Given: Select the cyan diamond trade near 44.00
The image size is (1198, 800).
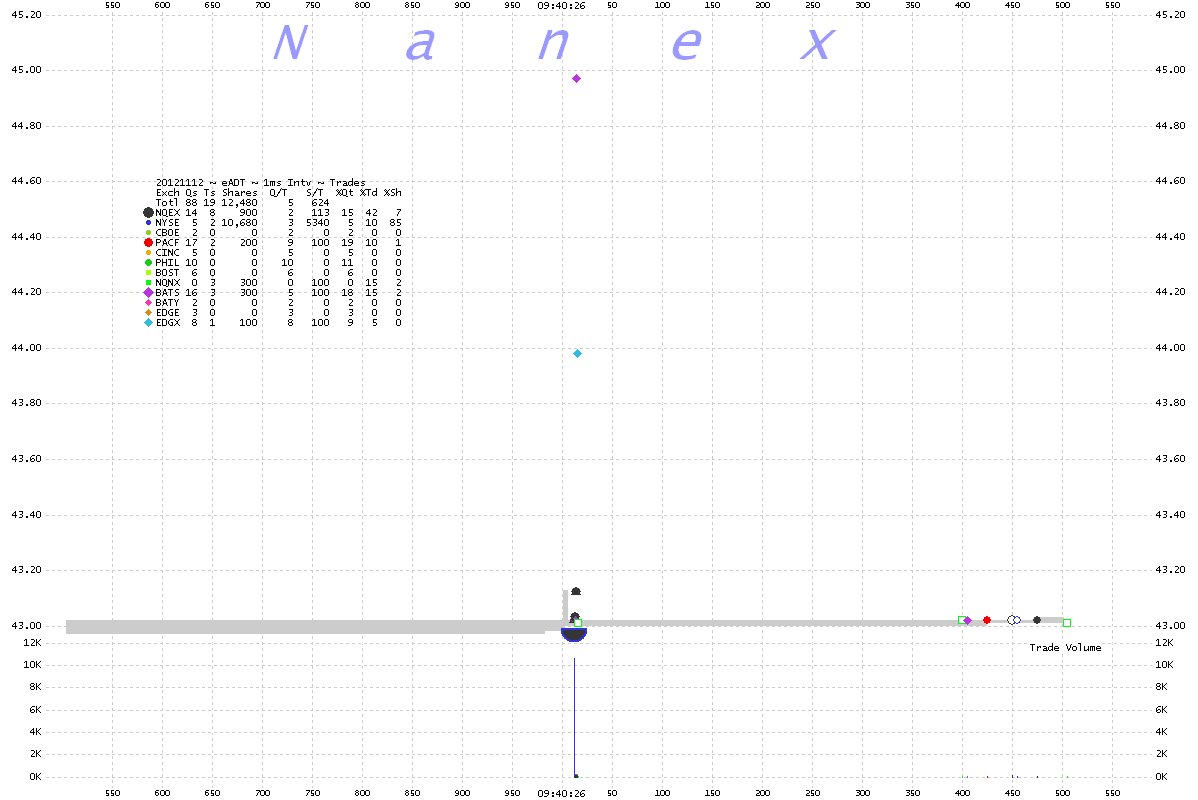Looking at the screenshot, I should coord(578,354).
